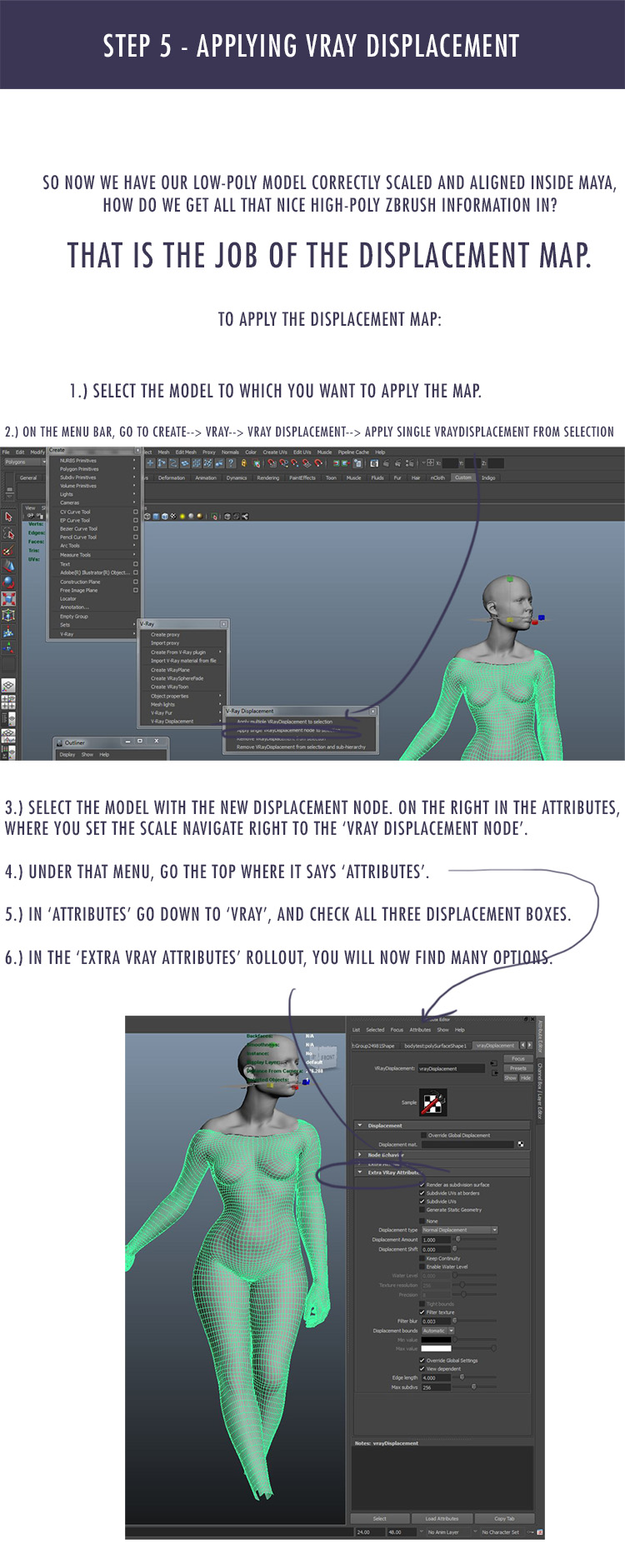Open the Text option box in the Create menu
625x1568 pixels.
136,564
